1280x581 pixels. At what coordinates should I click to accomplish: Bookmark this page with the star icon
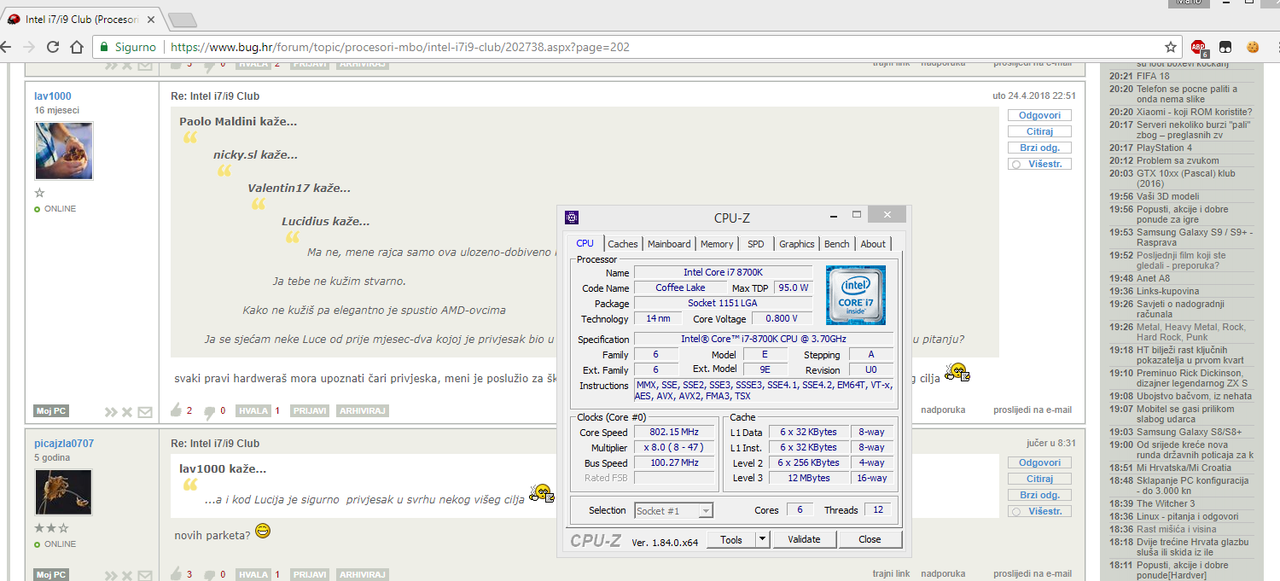point(1171,47)
